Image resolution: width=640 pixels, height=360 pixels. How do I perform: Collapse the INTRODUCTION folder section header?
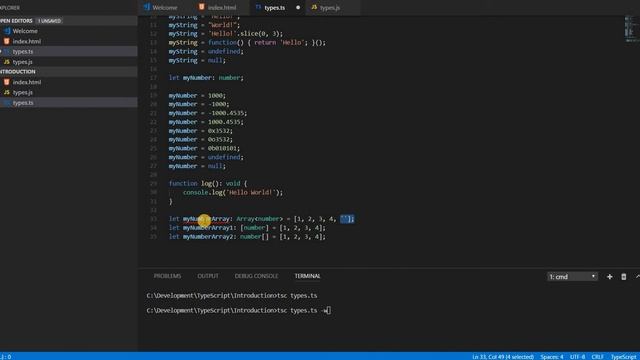point(69,71)
